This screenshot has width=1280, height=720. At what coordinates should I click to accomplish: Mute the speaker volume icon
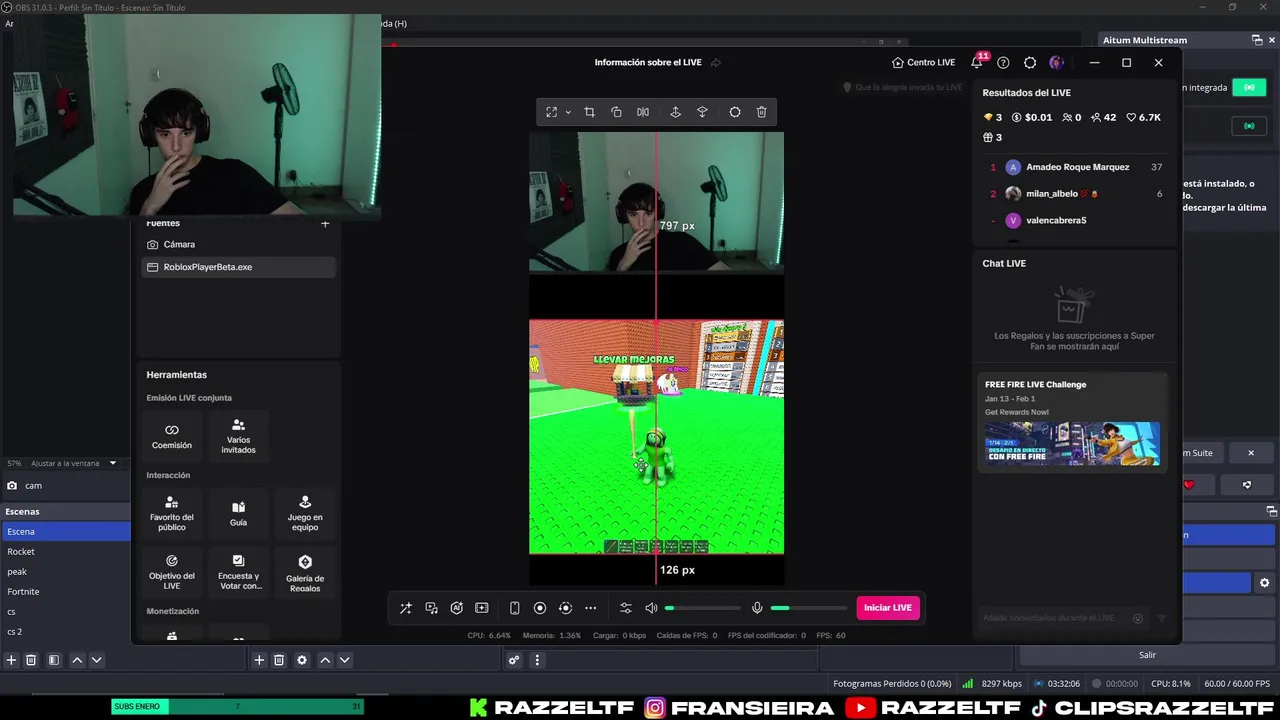pos(652,608)
